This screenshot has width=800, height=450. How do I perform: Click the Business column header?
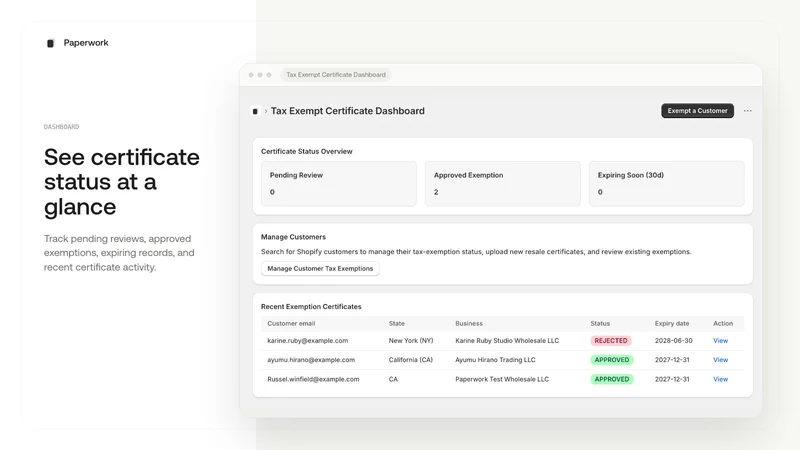469,323
